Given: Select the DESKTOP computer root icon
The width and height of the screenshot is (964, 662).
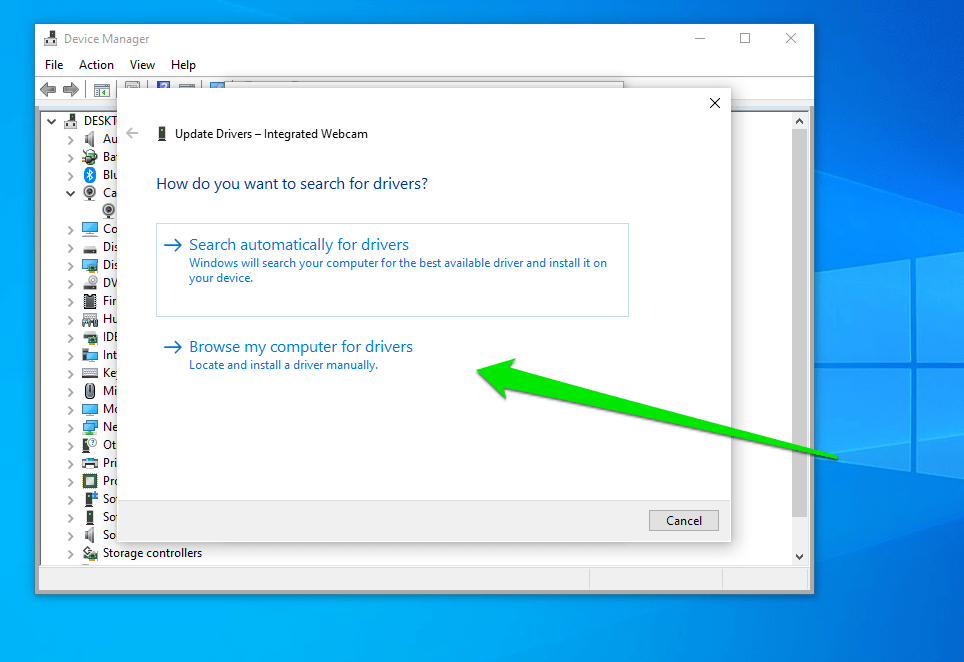Looking at the screenshot, I should pos(71,120).
